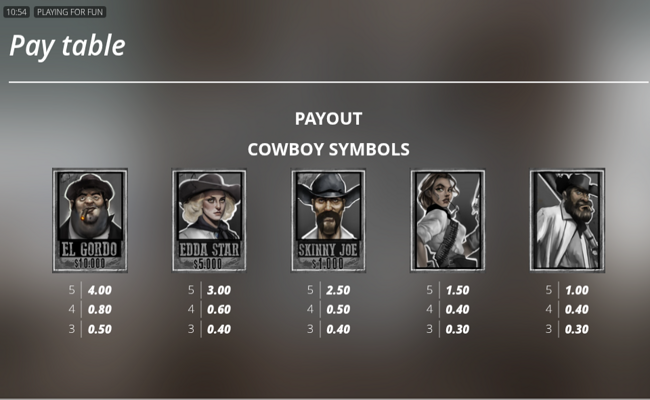
Task: Select the Edda Star poster symbol
Action: pos(209,220)
